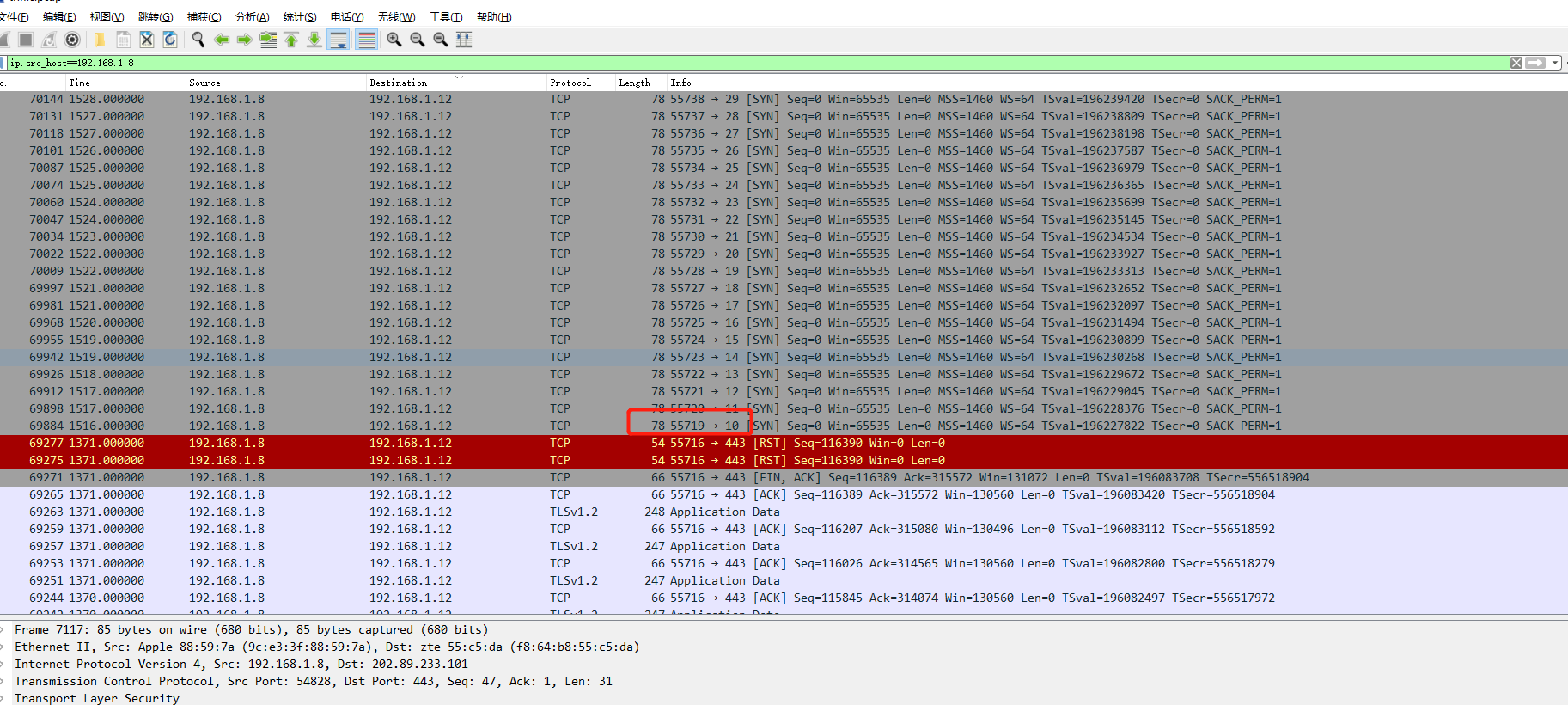Sort packets by the Info column header
Image resolution: width=1568 pixels, height=705 pixels.
pos(1117,83)
